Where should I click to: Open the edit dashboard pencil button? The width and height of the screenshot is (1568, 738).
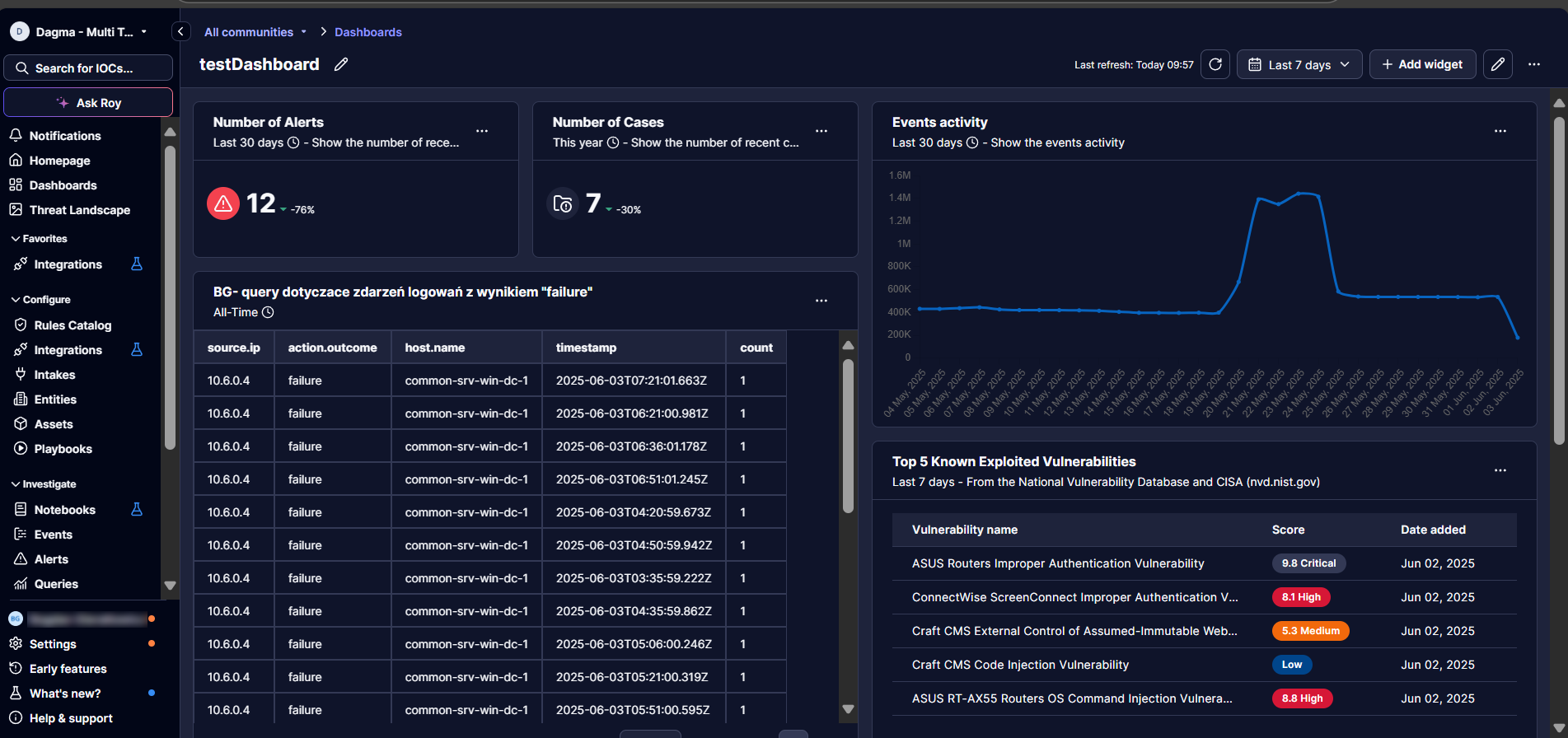click(x=1497, y=64)
